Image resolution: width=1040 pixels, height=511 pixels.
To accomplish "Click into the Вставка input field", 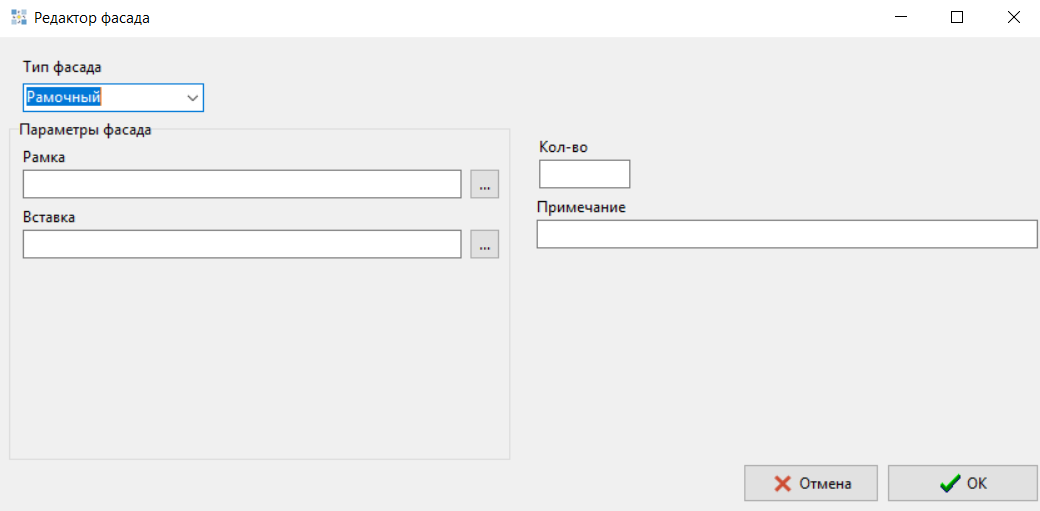I will [x=241, y=244].
